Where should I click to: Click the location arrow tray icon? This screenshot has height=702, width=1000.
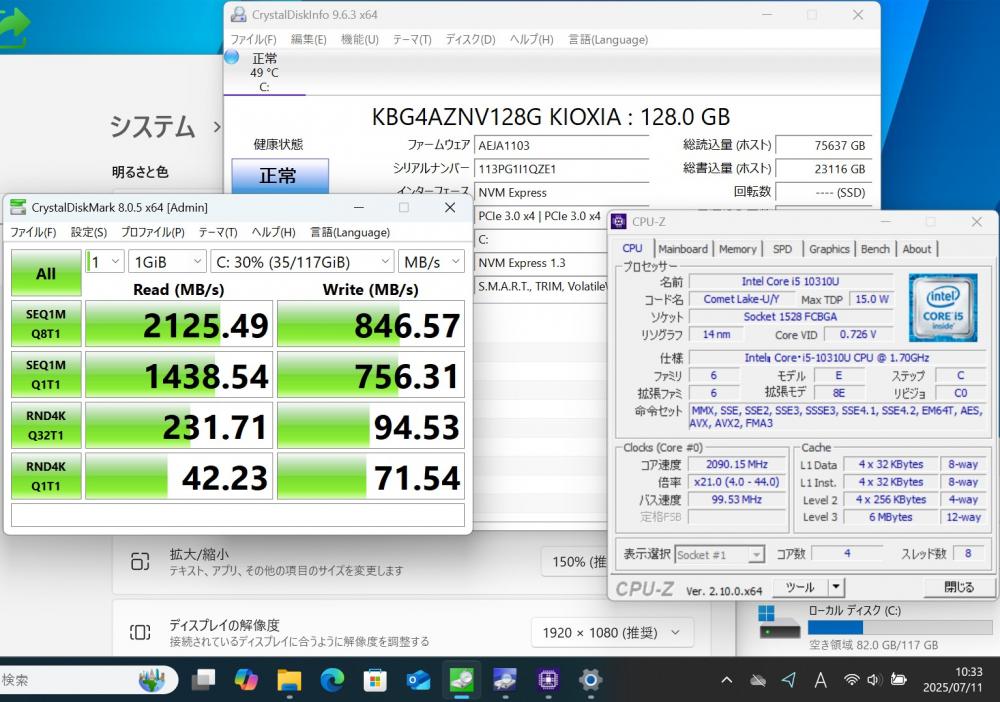coord(789,680)
